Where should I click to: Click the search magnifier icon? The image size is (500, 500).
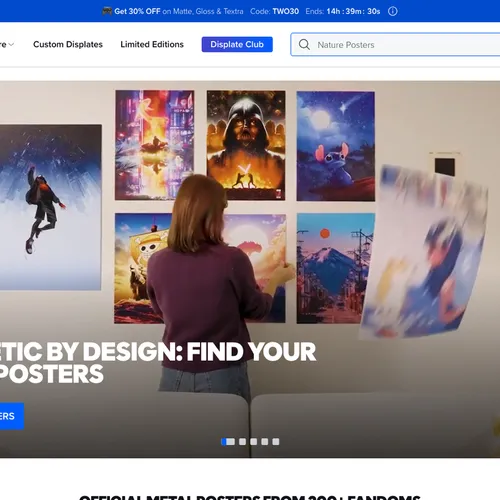(x=304, y=44)
